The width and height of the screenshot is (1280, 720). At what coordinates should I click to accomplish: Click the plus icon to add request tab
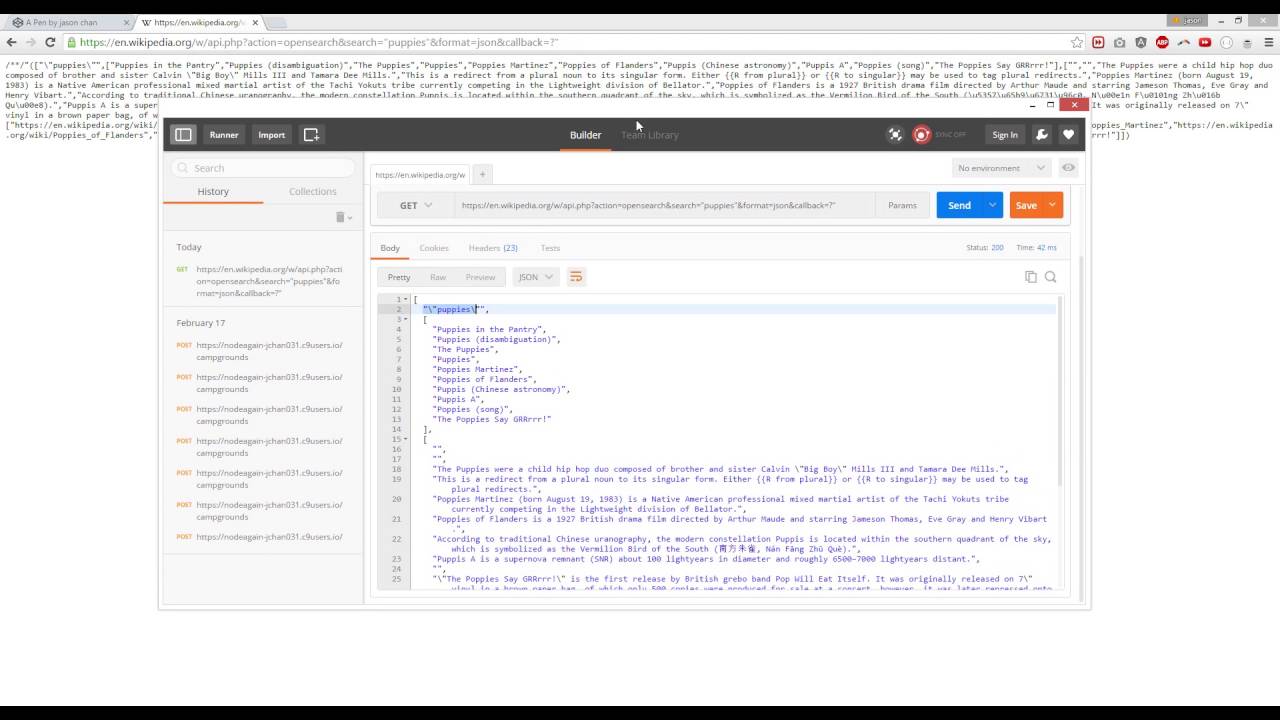(x=482, y=174)
